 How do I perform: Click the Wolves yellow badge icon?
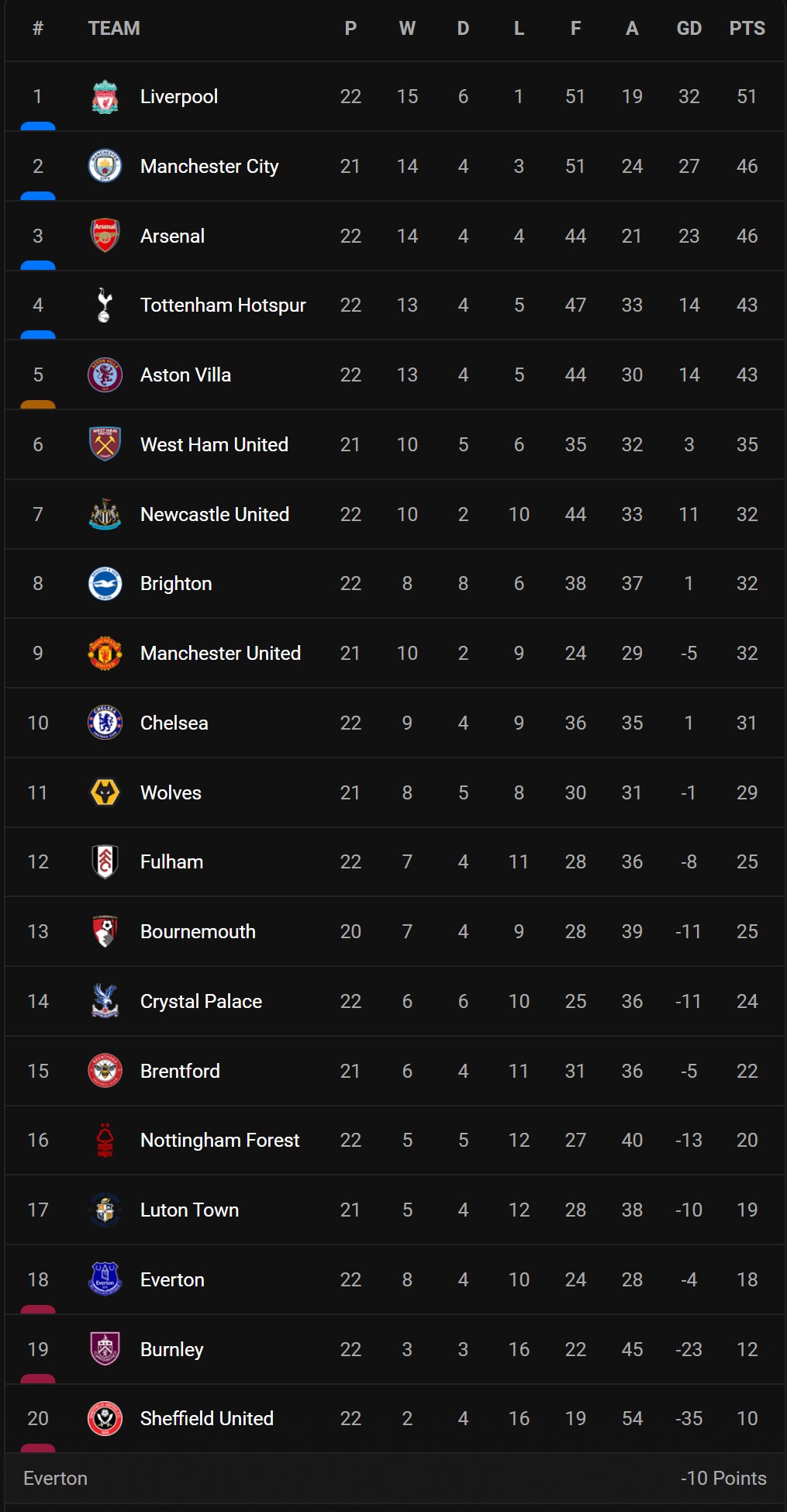105,792
